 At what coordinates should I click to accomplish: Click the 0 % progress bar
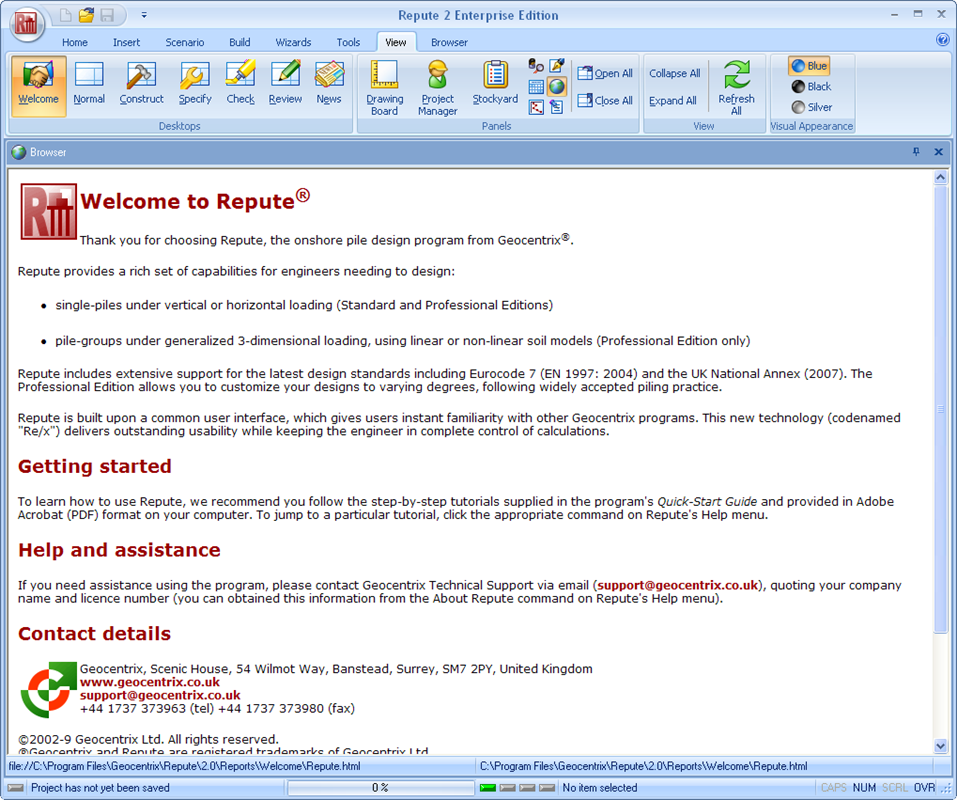tap(381, 788)
